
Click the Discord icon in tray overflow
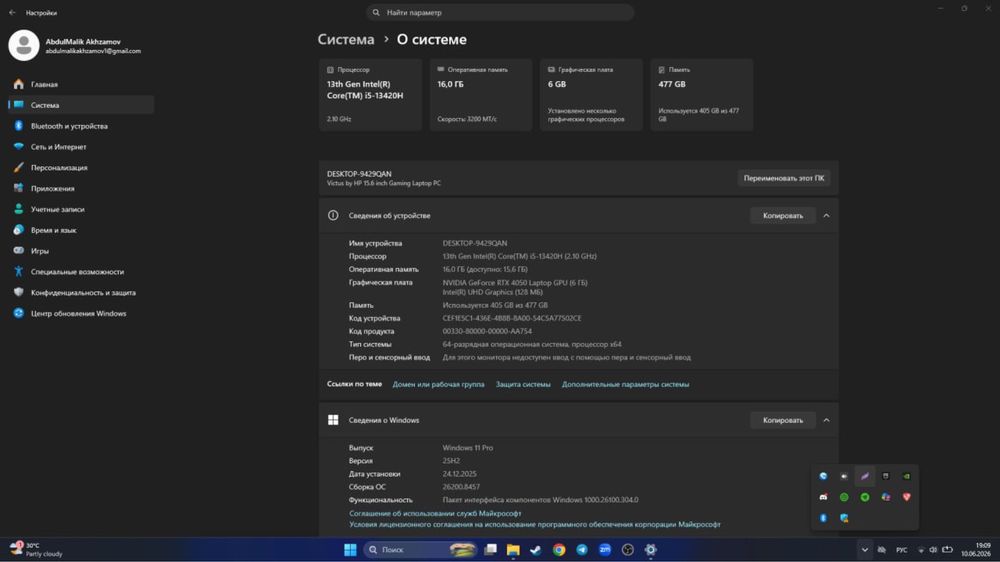pos(823,497)
